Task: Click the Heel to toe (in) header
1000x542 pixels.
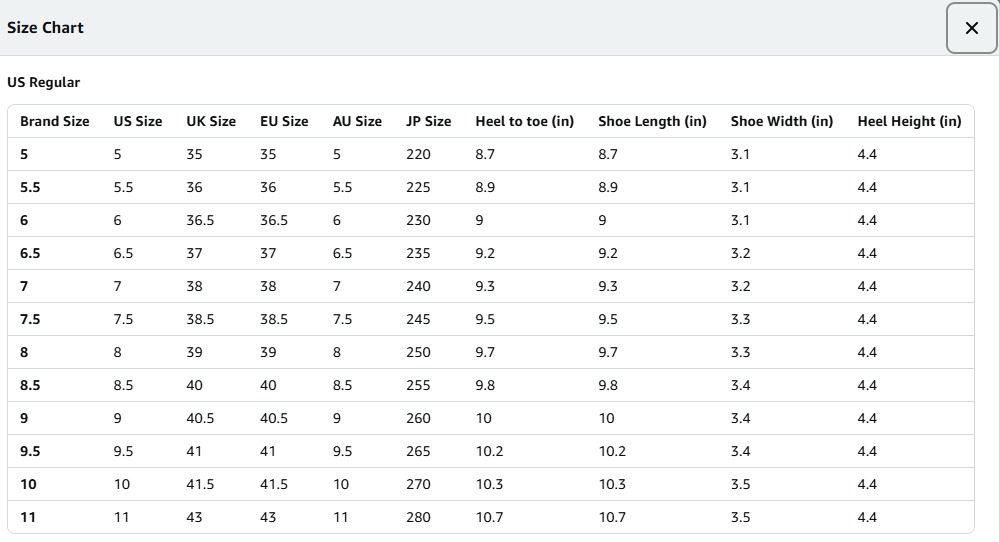Action: tap(524, 121)
